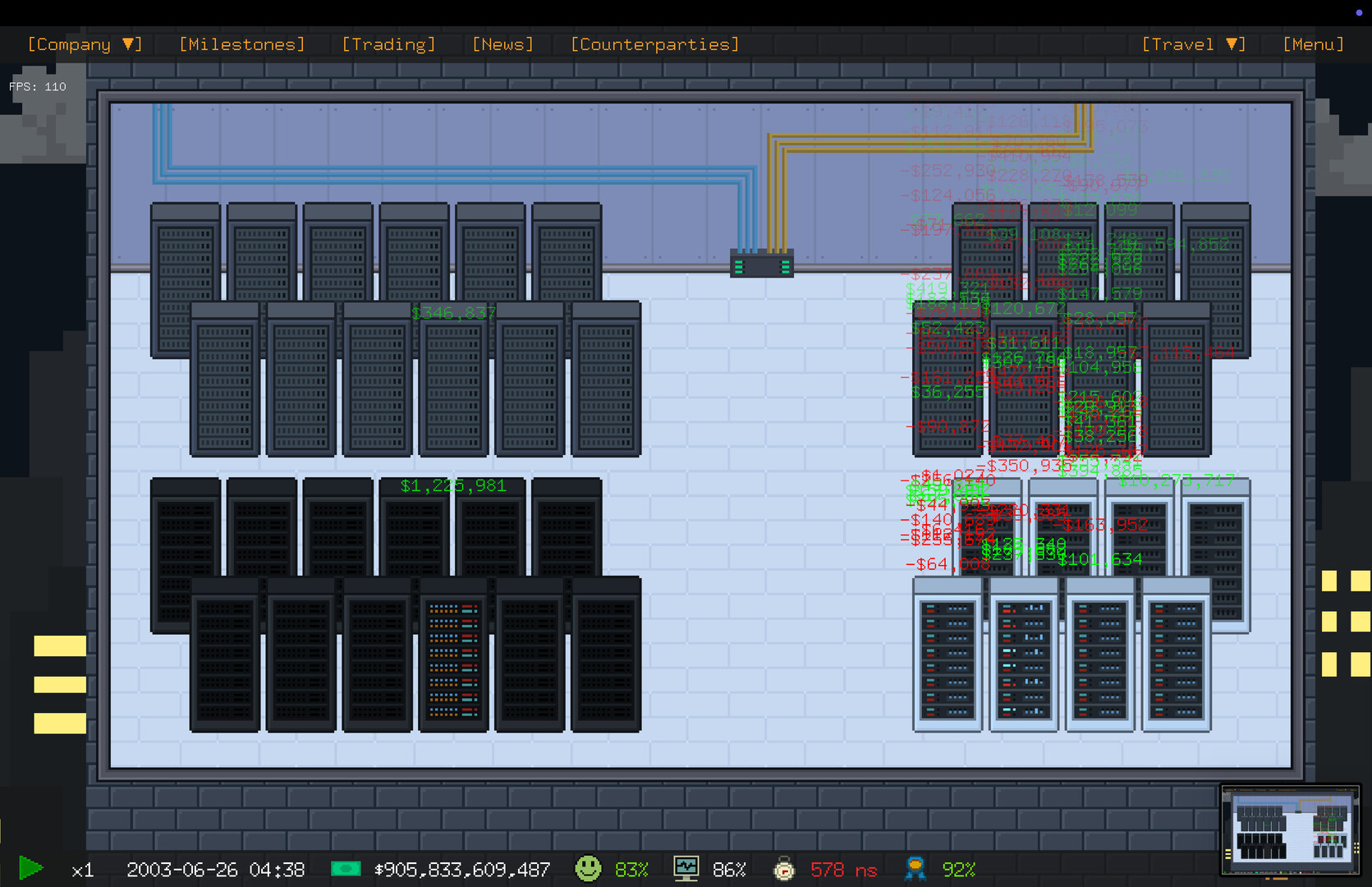Open the Travel dropdown
Screen dimensions: 1372x887
(1192, 44)
